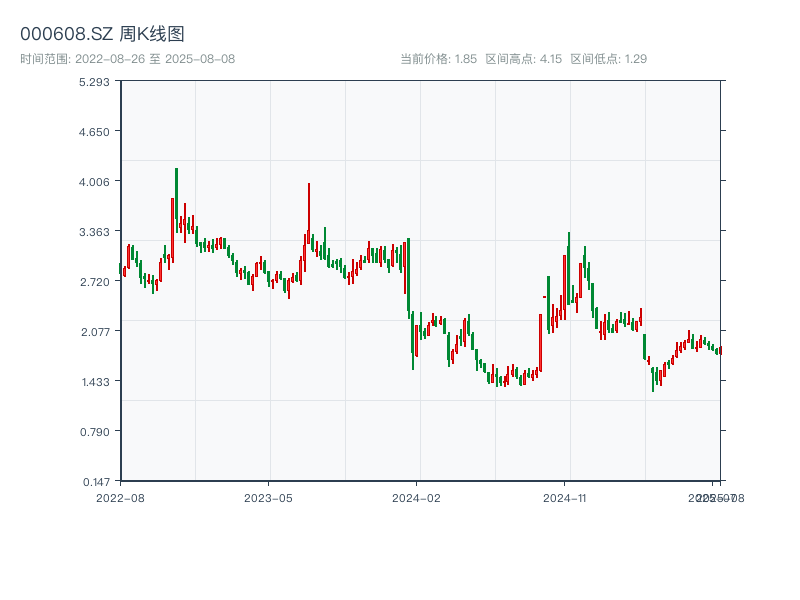Select the 2023-05 date on the time axis
Viewport: 800px width, 600px height.
point(268,497)
